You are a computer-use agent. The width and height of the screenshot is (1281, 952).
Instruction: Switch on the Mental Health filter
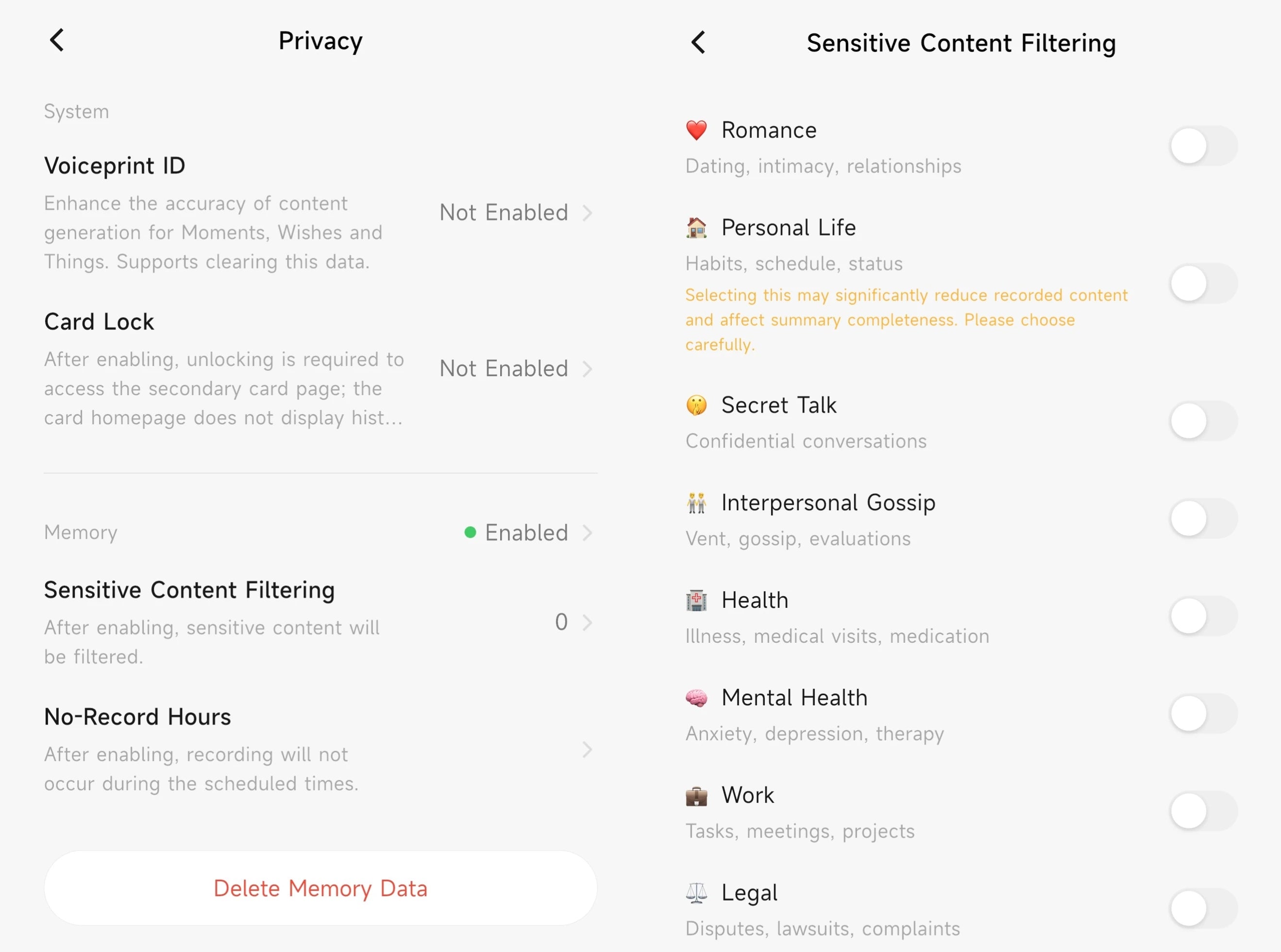click(1203, 714)
